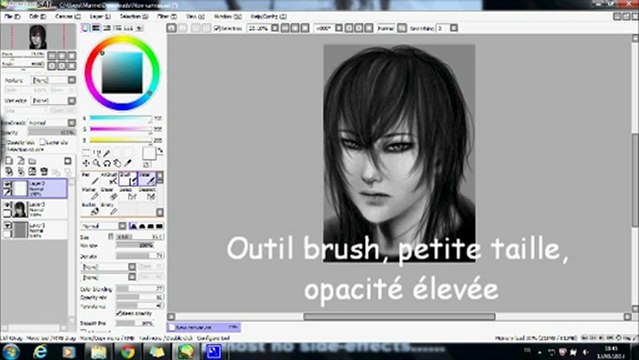Click the Color Blending slider
This screenshot has width=639, height=360.
pyautogui.click(x=140, y=289)
